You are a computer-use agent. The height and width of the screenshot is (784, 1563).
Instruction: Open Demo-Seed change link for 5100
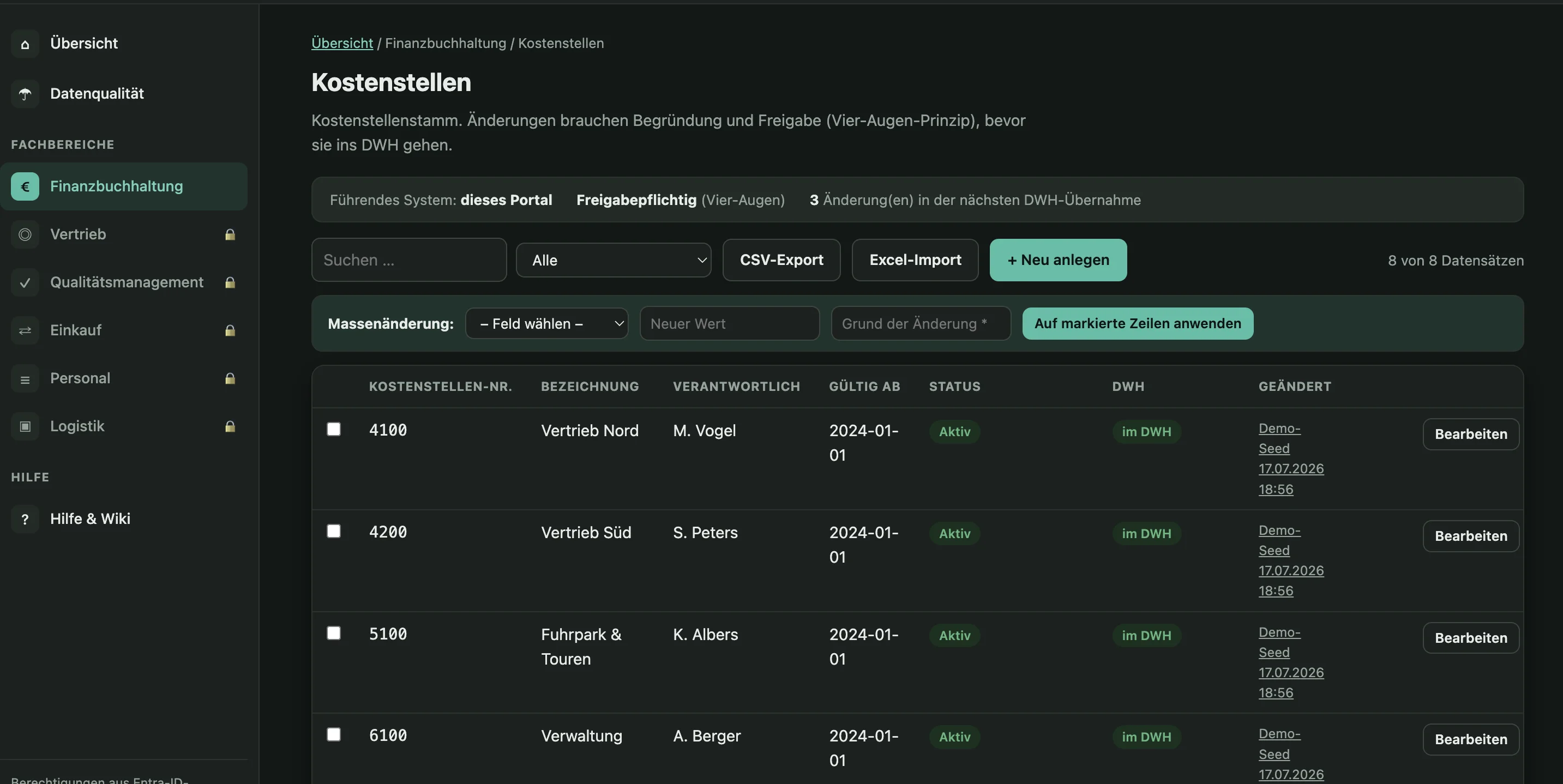(x=1291, y=662)
